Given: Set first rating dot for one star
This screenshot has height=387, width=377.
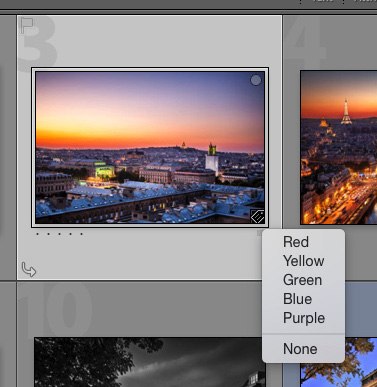Looking at the screenshot, I should pyautogui.click(x=38, y=234).
